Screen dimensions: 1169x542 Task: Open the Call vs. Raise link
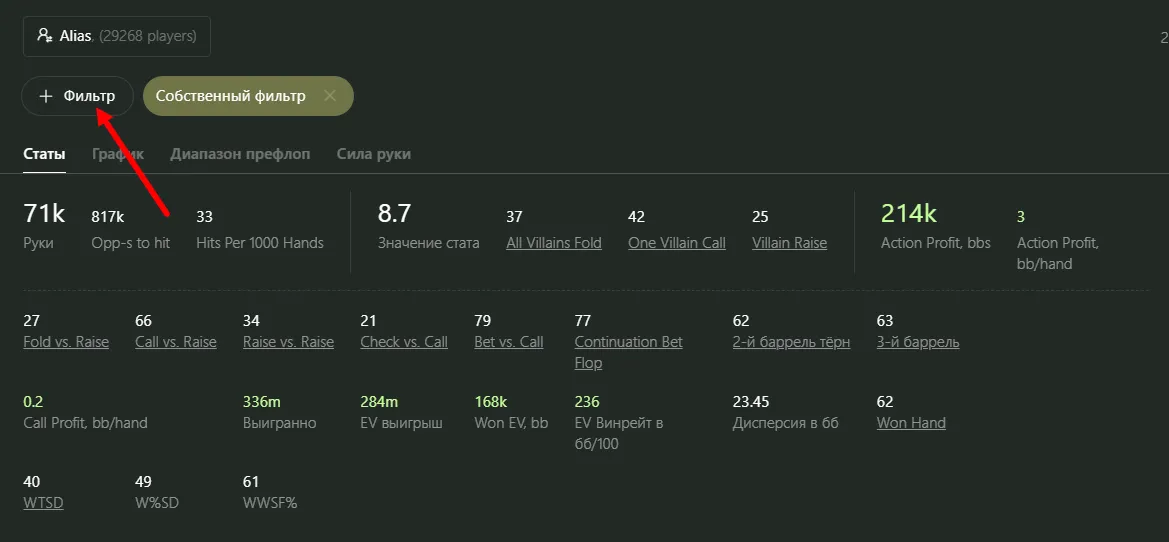click(176, 342)
